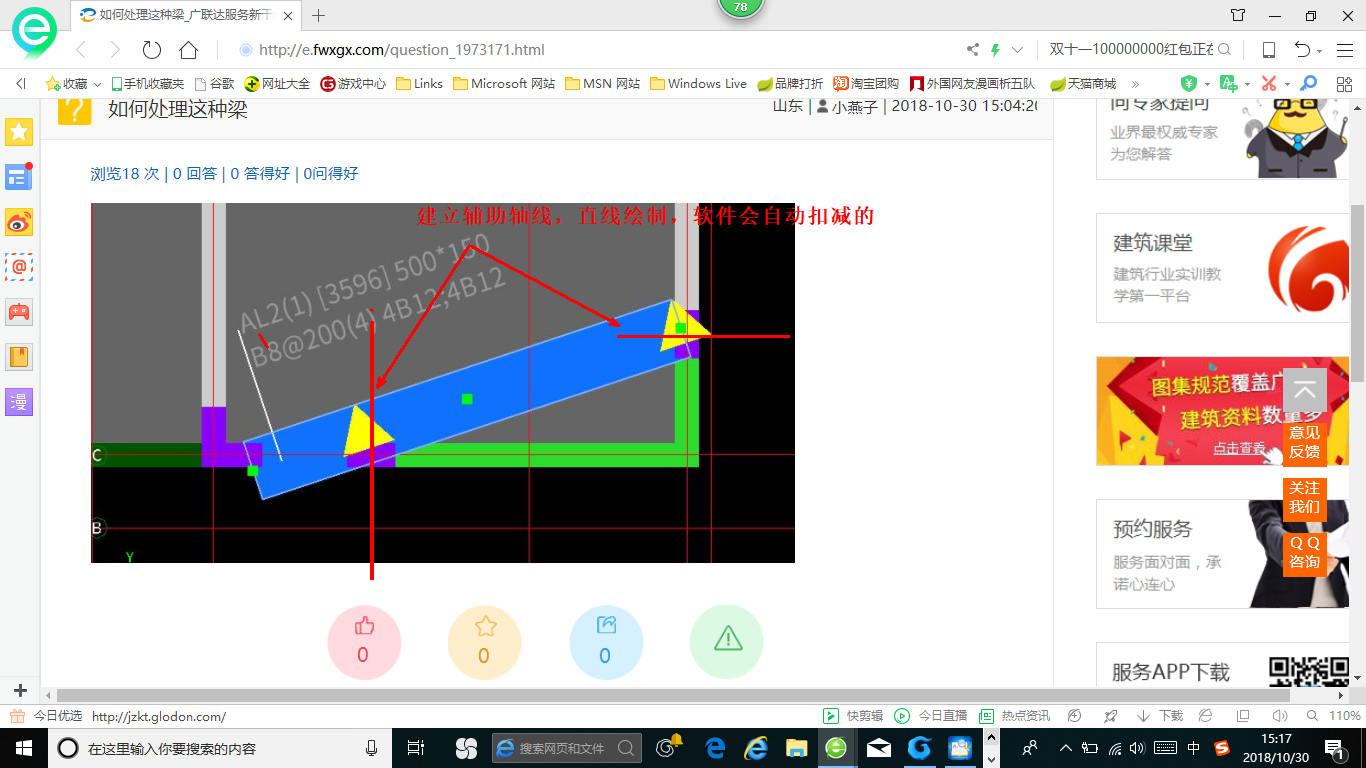1366x768 pixels.
Task: Click the red scissors screenshot icon
Action: point(1269,84)
